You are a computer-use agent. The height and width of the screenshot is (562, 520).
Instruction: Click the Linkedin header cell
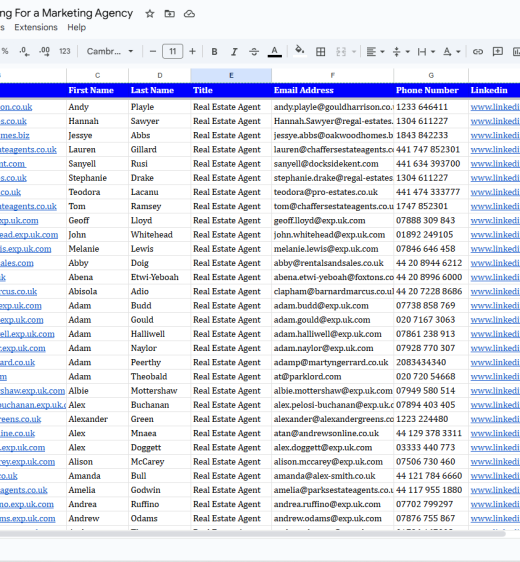[x=494, y=90]
